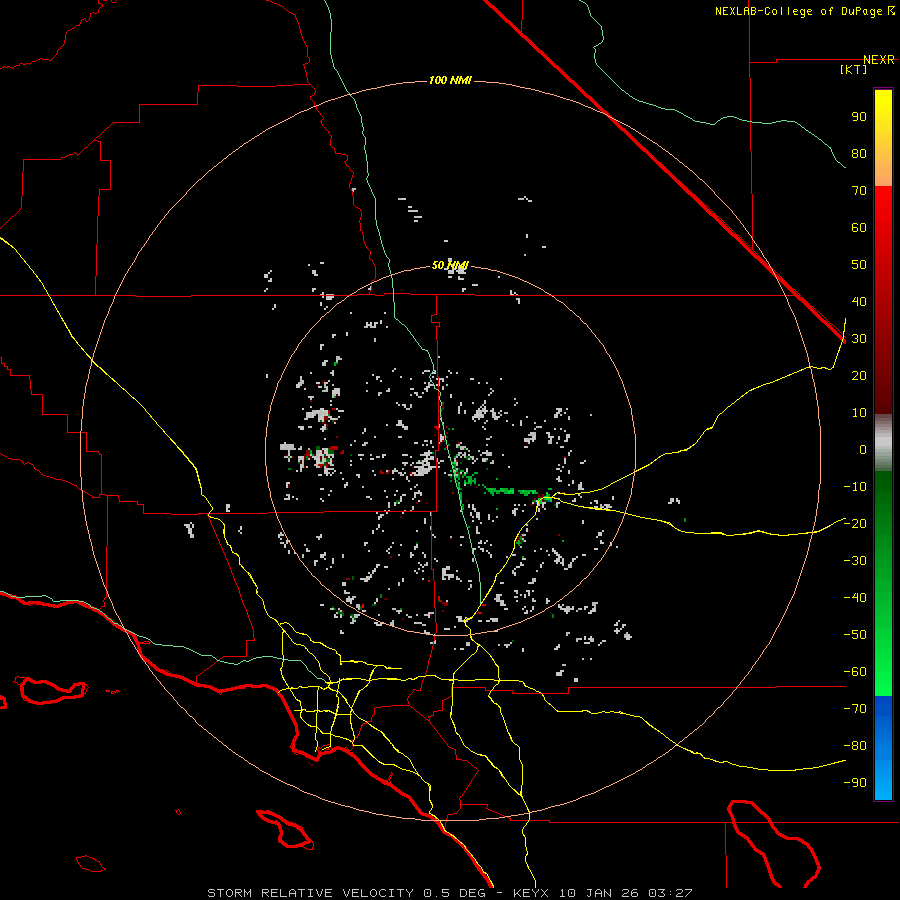This screenshot has width=900, height=900.
Task: Click the gray zero-velocity color bar segment
Action: [x=883, y=442]
